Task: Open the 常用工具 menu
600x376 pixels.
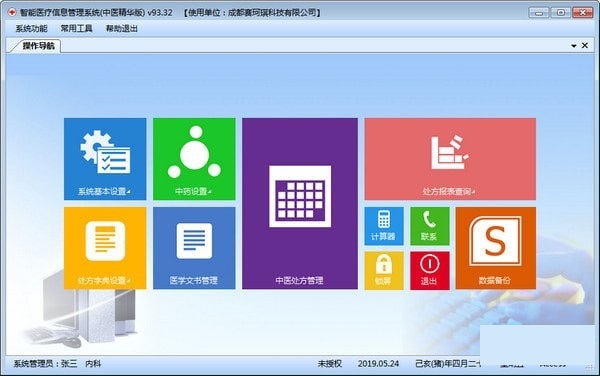Action: pyautogui.click(x=76, y=29)
